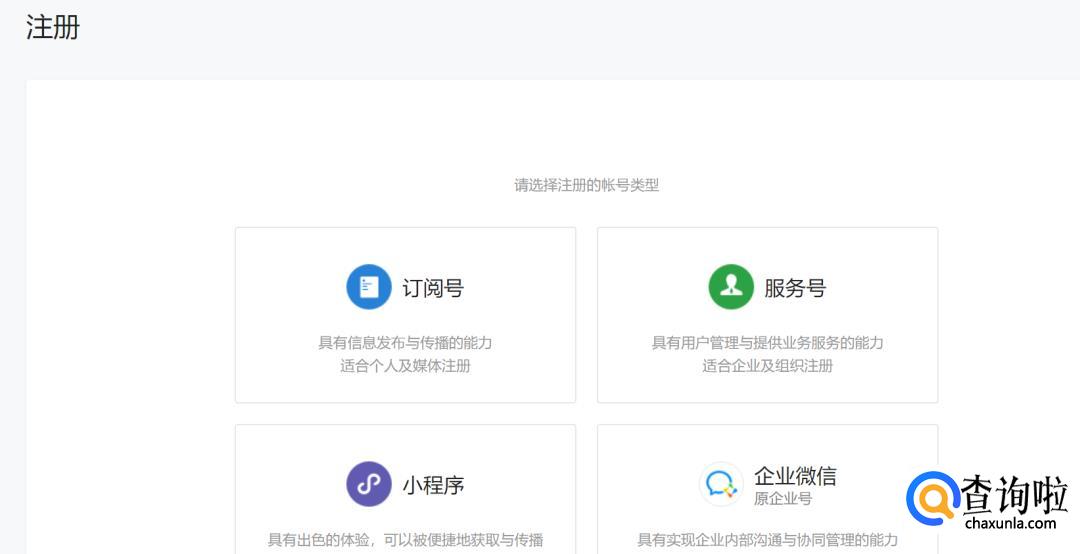Choose the 小程序 title text
1080x554 pixels.
[x=433, y=484]
